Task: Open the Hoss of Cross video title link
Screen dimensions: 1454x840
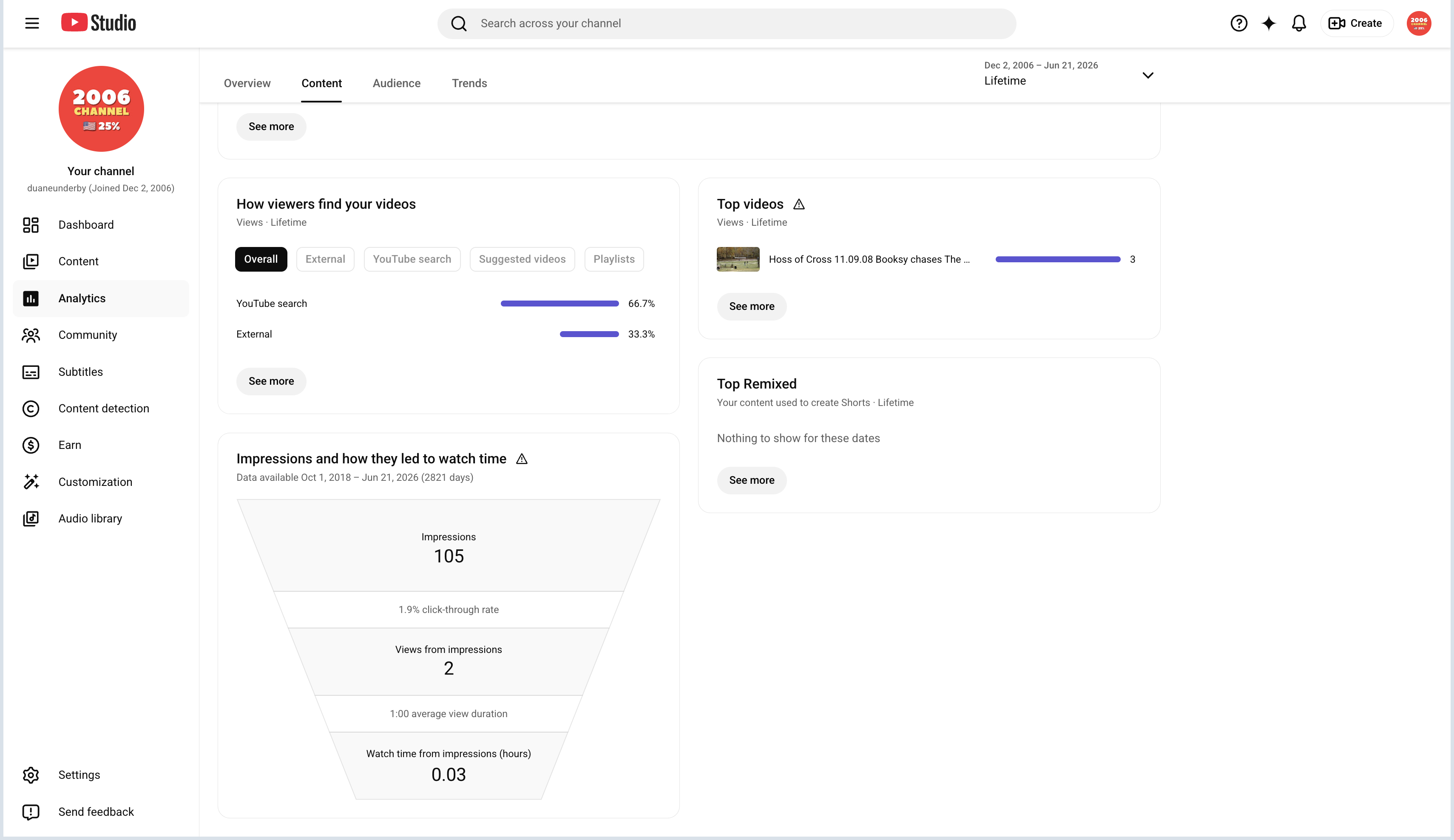Action: pos(869,260)
